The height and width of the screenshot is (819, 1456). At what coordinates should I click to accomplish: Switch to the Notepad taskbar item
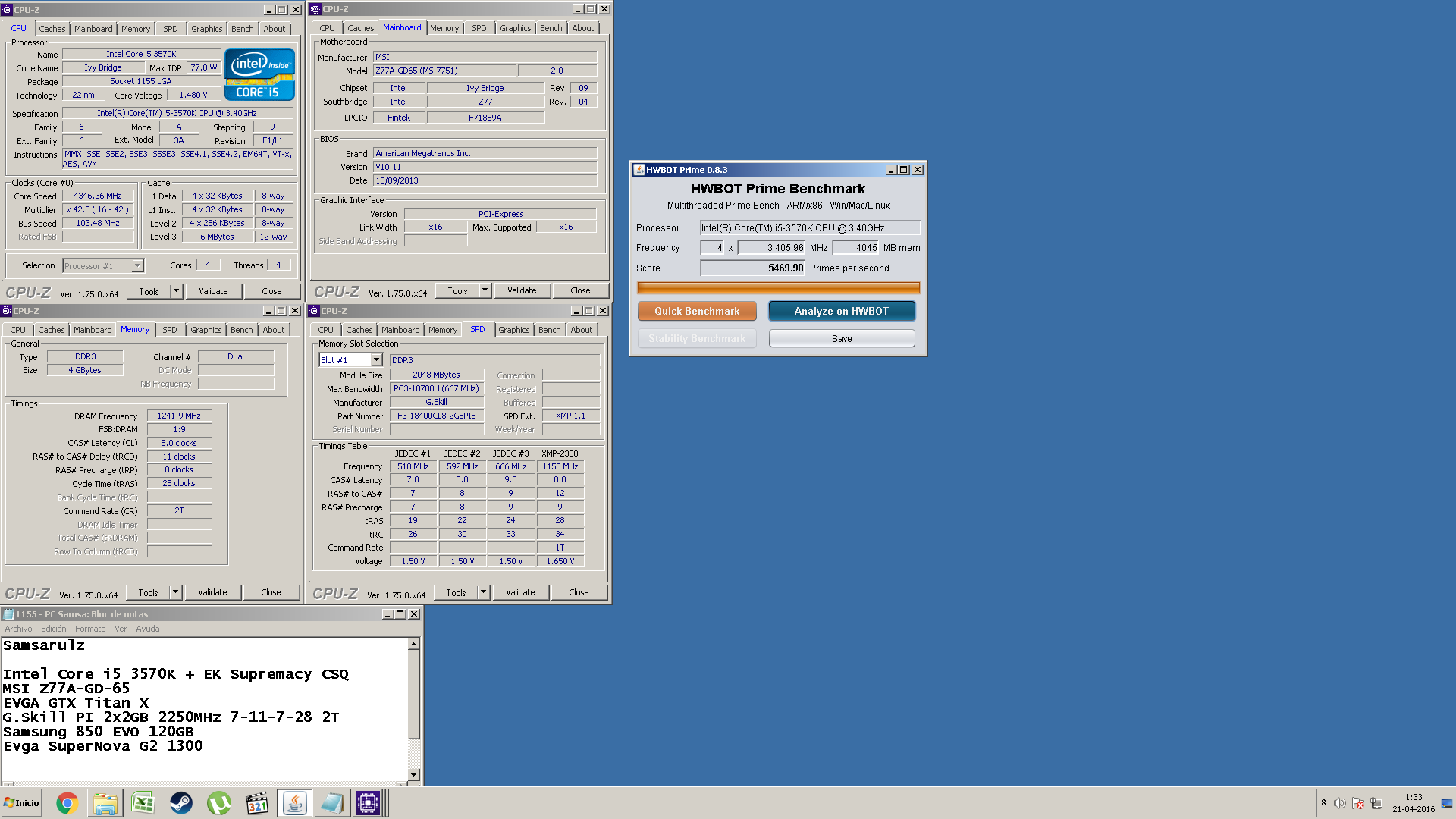pos(331,803)
